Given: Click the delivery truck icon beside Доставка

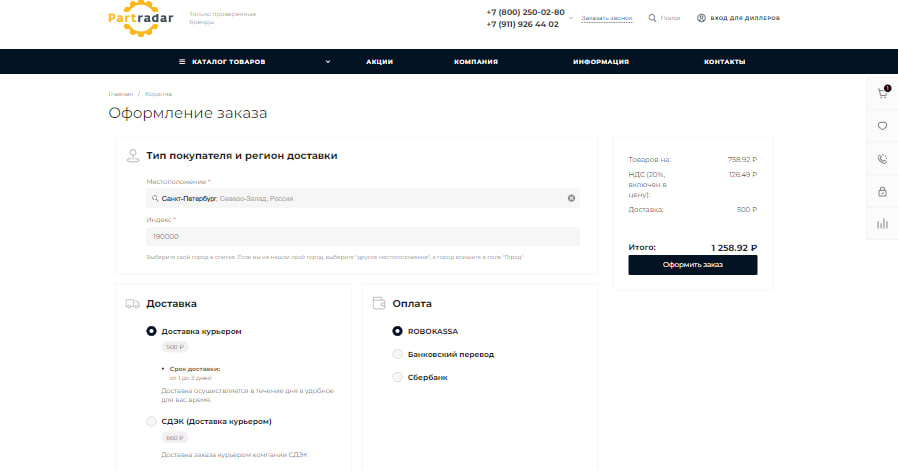Looking at the screenshot, I should click(133, 304).
